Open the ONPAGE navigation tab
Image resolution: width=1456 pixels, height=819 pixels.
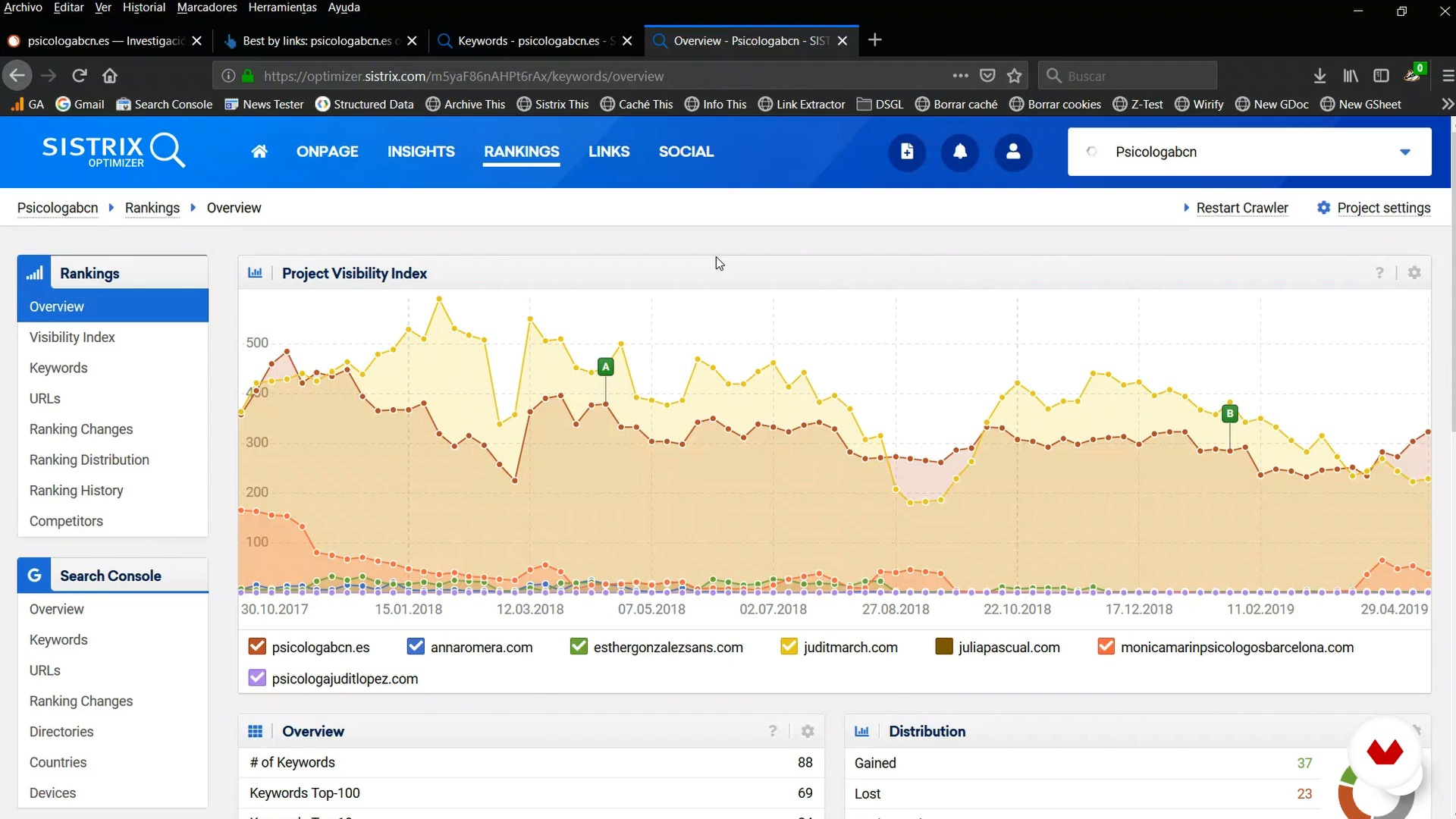tap(327, 152)
